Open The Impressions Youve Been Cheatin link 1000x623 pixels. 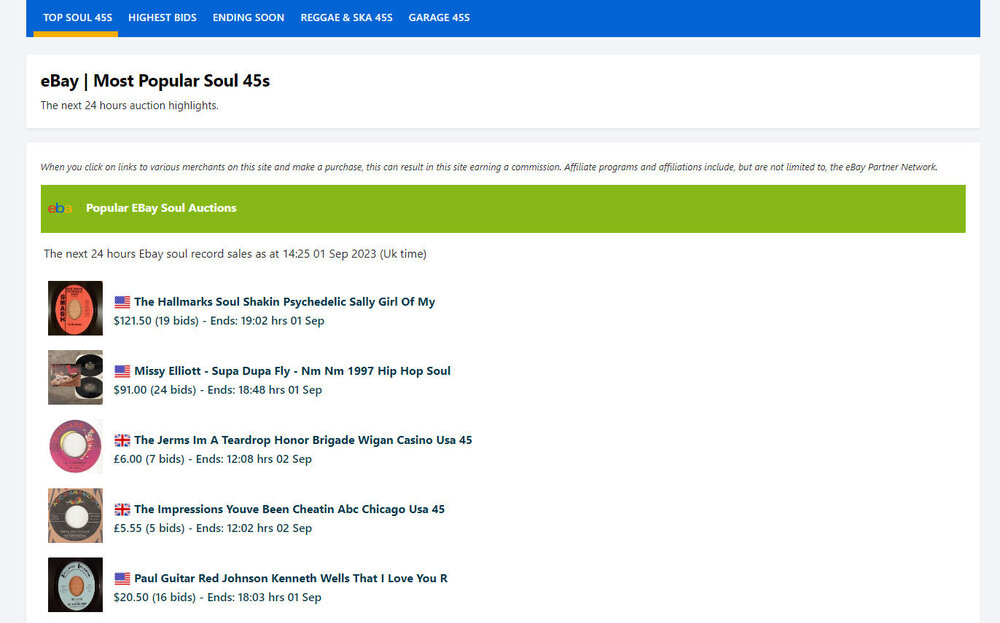pos(290,509)
